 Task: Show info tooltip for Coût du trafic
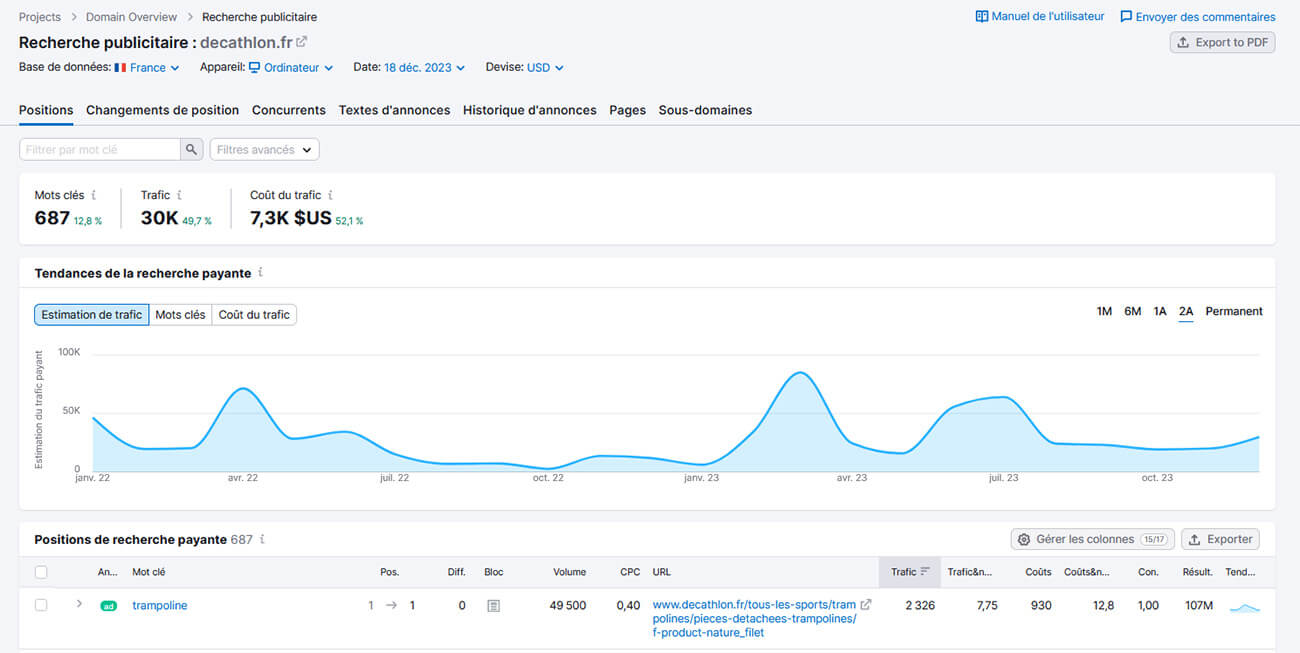(x=330, y=195)
